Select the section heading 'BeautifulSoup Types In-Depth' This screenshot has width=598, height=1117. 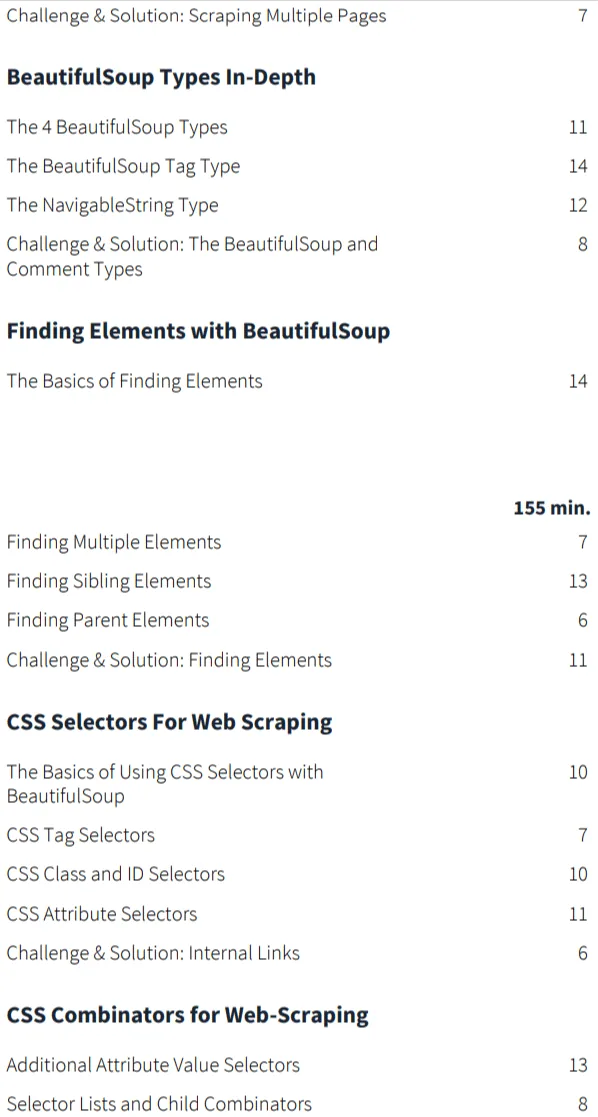point(161,77)
